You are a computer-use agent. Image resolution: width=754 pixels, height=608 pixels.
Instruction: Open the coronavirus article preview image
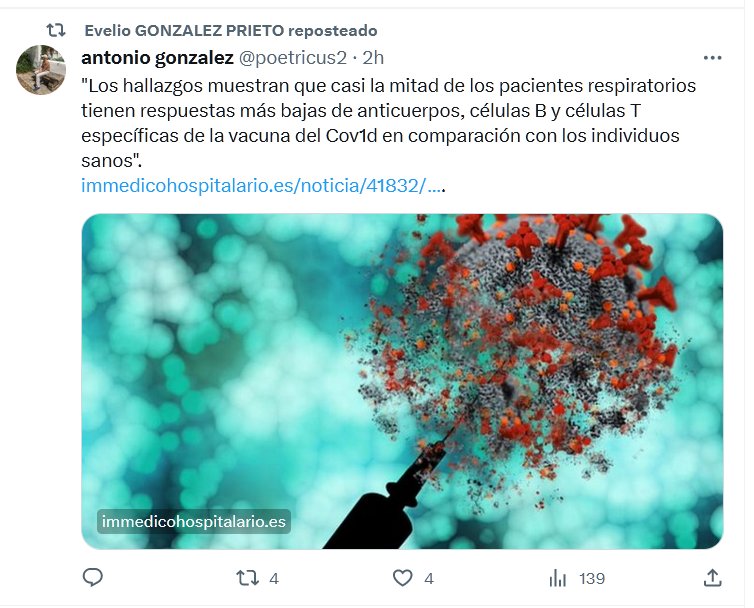(x=402, y=381)
